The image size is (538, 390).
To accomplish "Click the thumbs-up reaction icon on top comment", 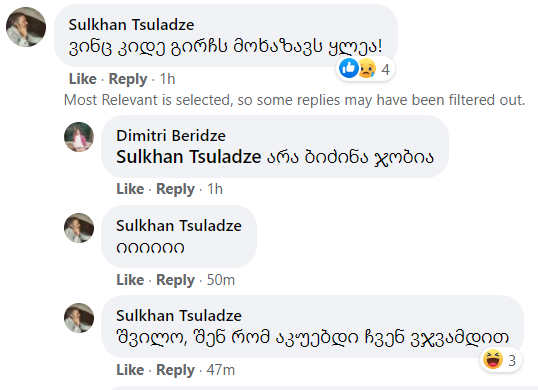I will (349, 68).
